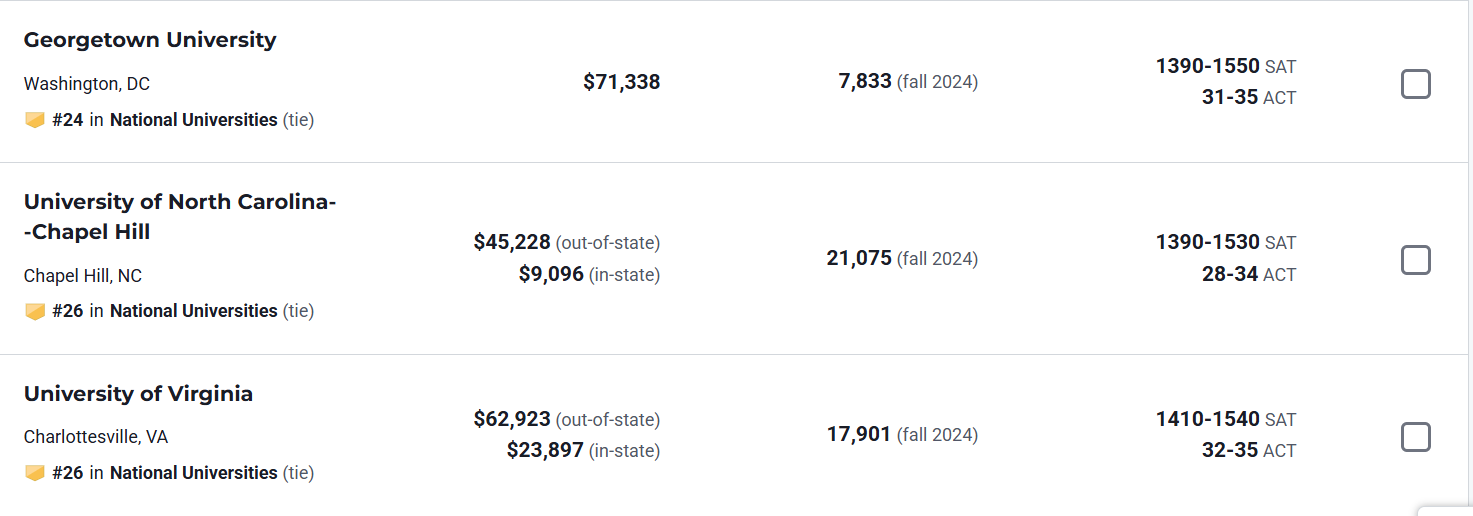The width and height of the screenshot is (1473, 516).
Task: Tick the UNC Chapel Hill compare checkbox
Action: tap(1415, 260)
